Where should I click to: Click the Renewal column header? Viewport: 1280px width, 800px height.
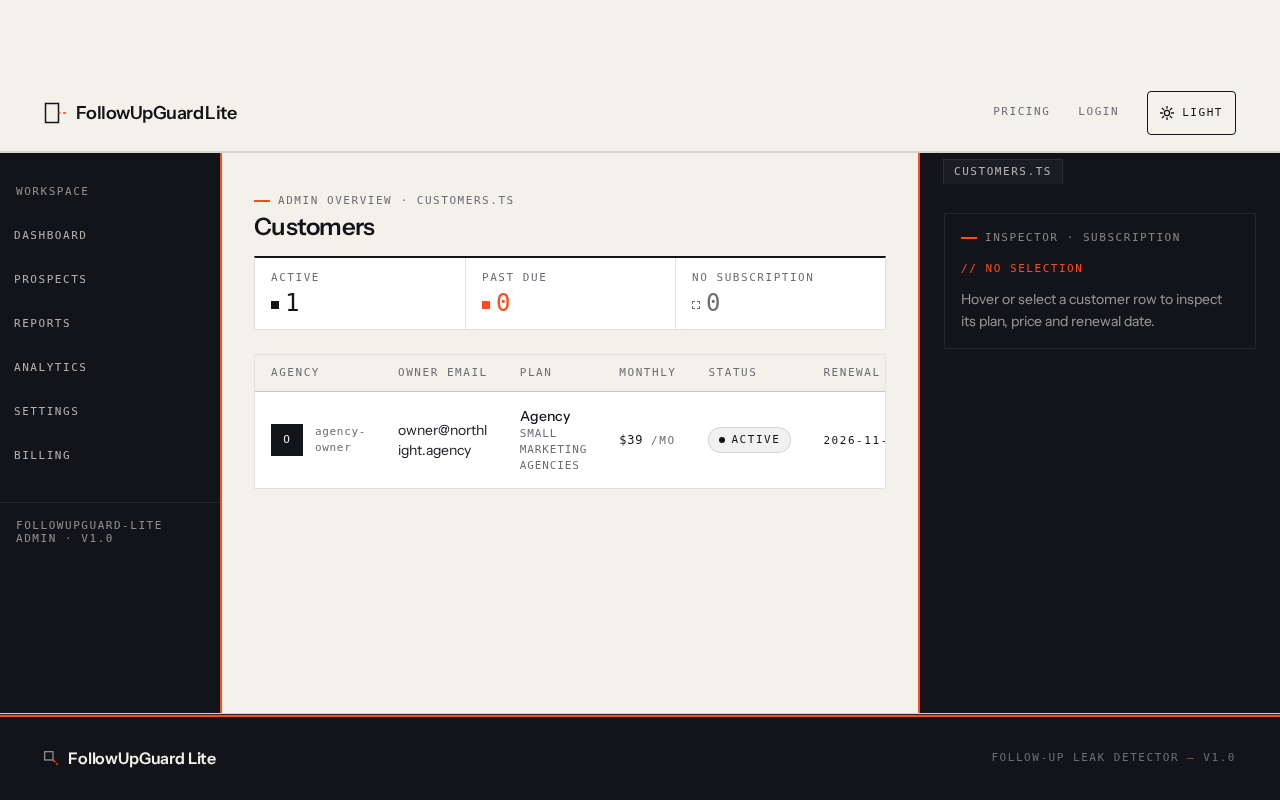coord(852,373)
